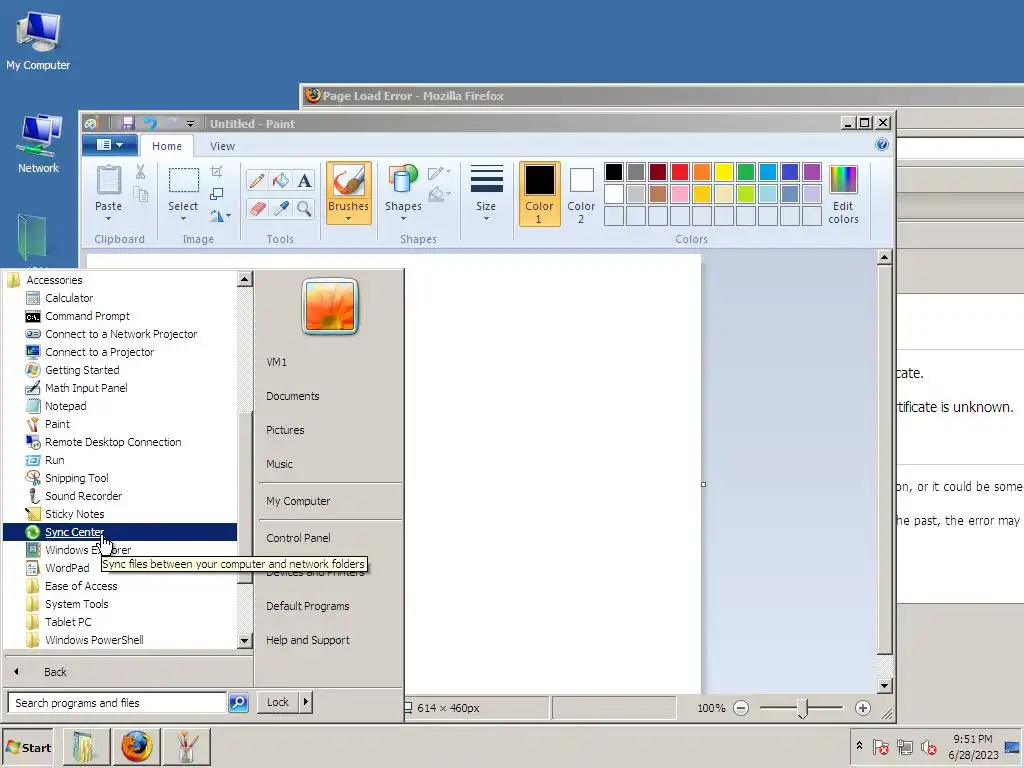Screen dimensions: 1024x768
Task: Switch to the Home ribbon tab
Action: 167,146
